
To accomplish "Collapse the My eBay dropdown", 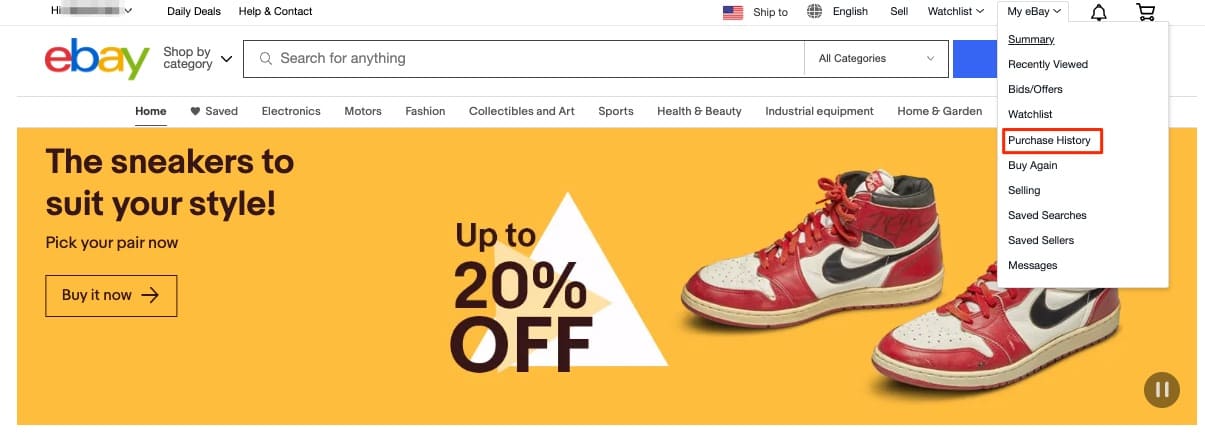I will [1035, 12].
